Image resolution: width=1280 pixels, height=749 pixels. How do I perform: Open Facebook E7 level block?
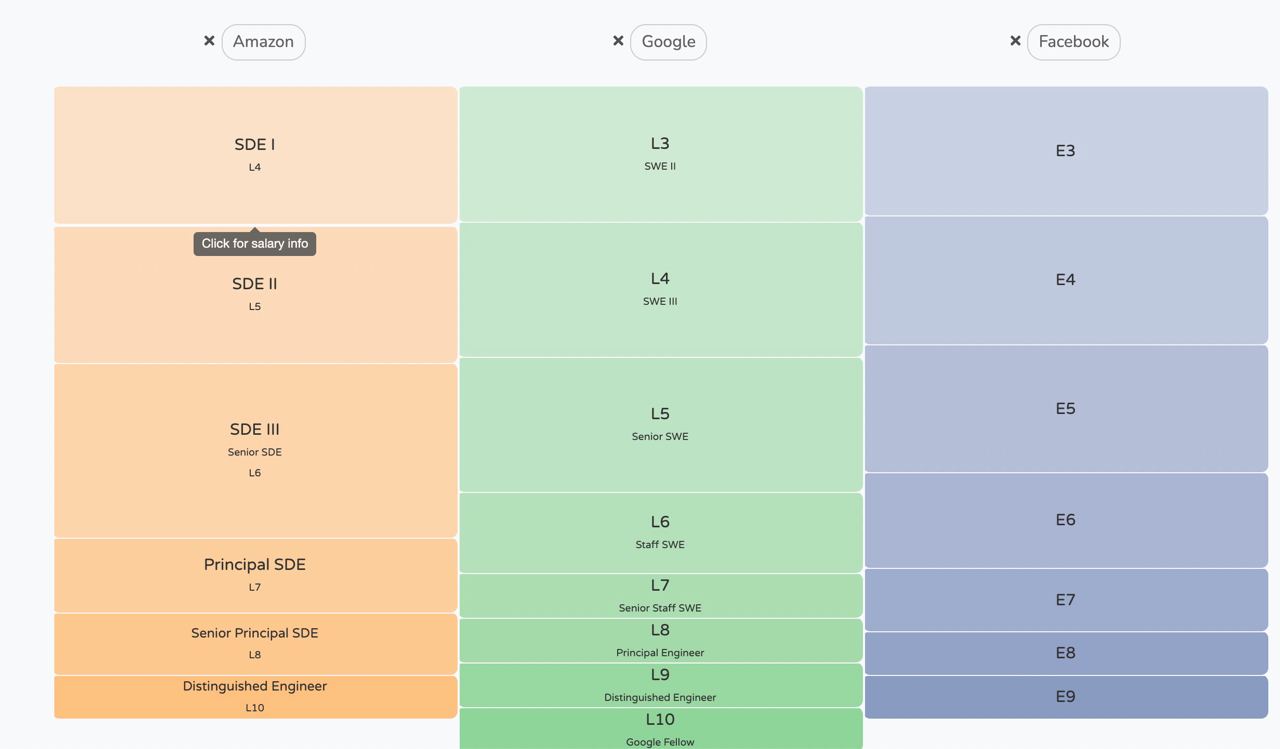1066,600
